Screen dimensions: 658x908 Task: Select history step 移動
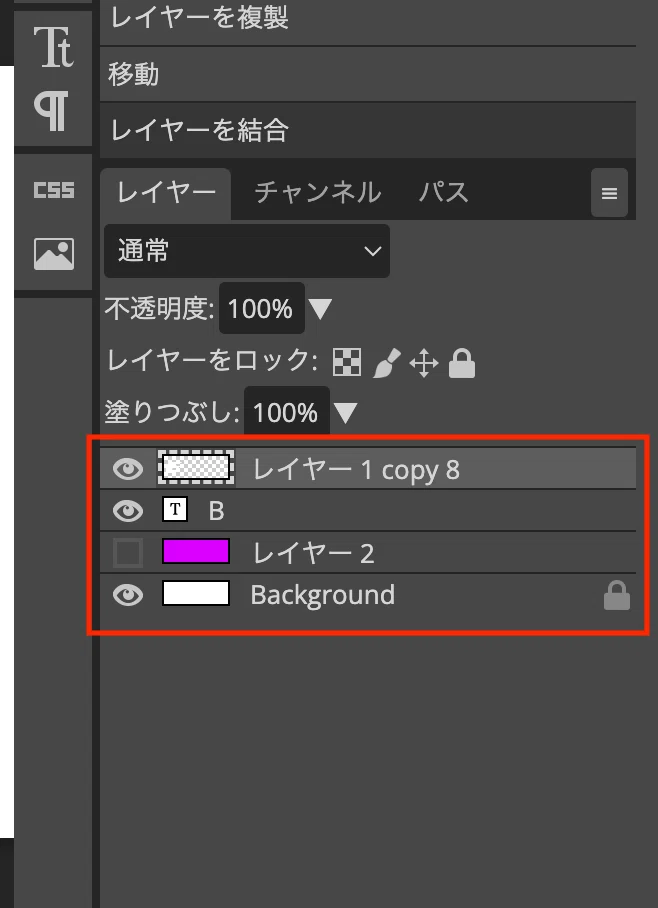(x=368, y=74)
